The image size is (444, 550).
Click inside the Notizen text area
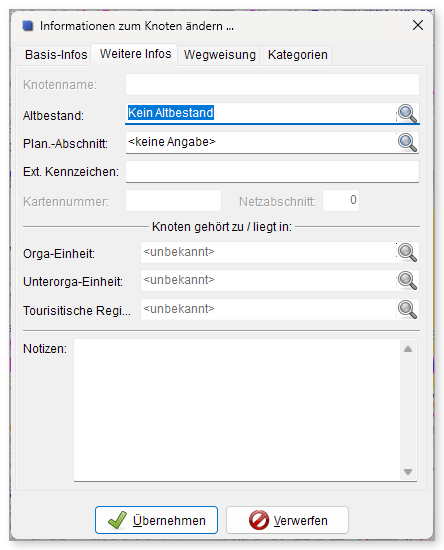(237, 410)
